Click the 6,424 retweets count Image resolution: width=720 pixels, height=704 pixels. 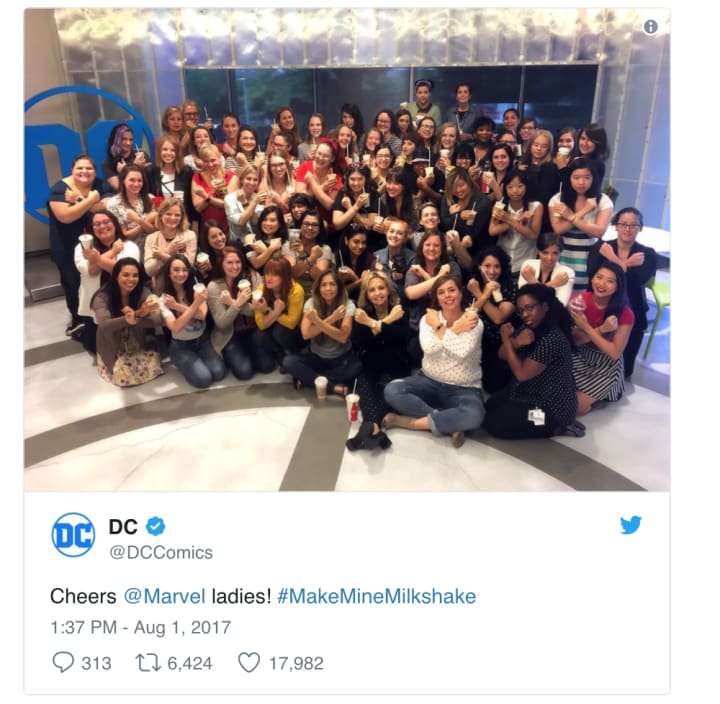point(190,664)
